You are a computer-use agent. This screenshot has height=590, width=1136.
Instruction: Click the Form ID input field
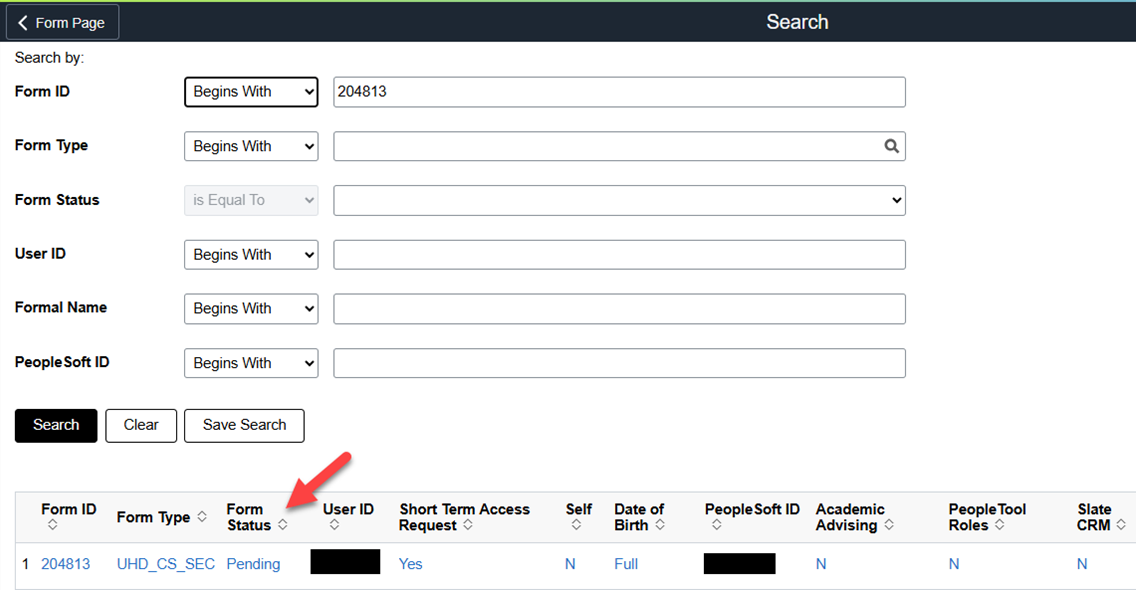click(x=619, y=92)
